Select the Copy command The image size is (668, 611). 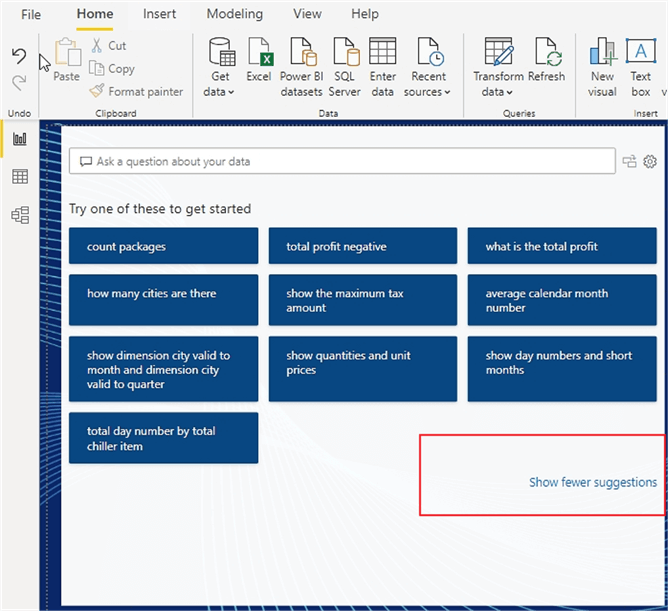point(112,69)
